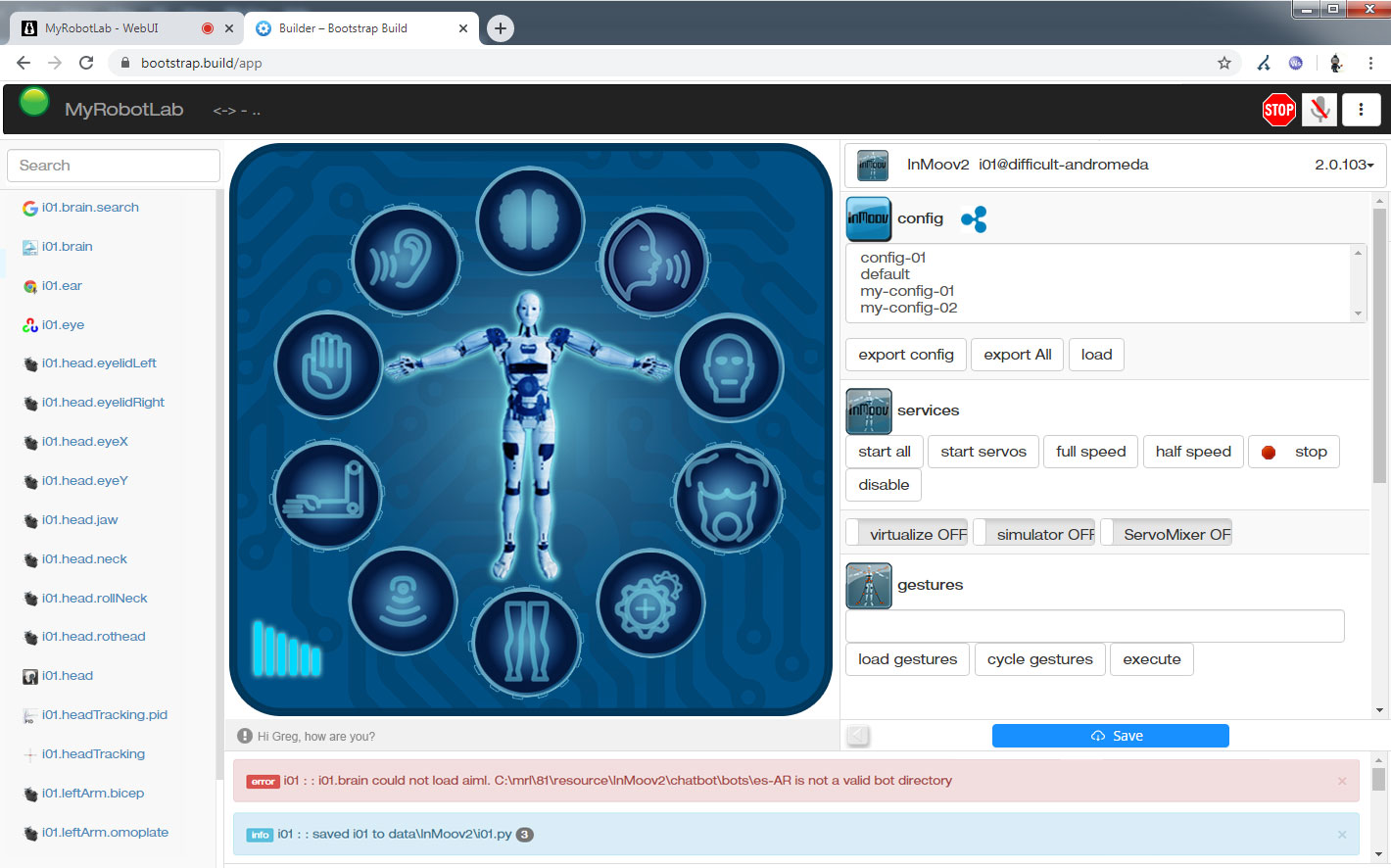
Task: Click the collapse arrow left of Save
Action: click(858, 736)
